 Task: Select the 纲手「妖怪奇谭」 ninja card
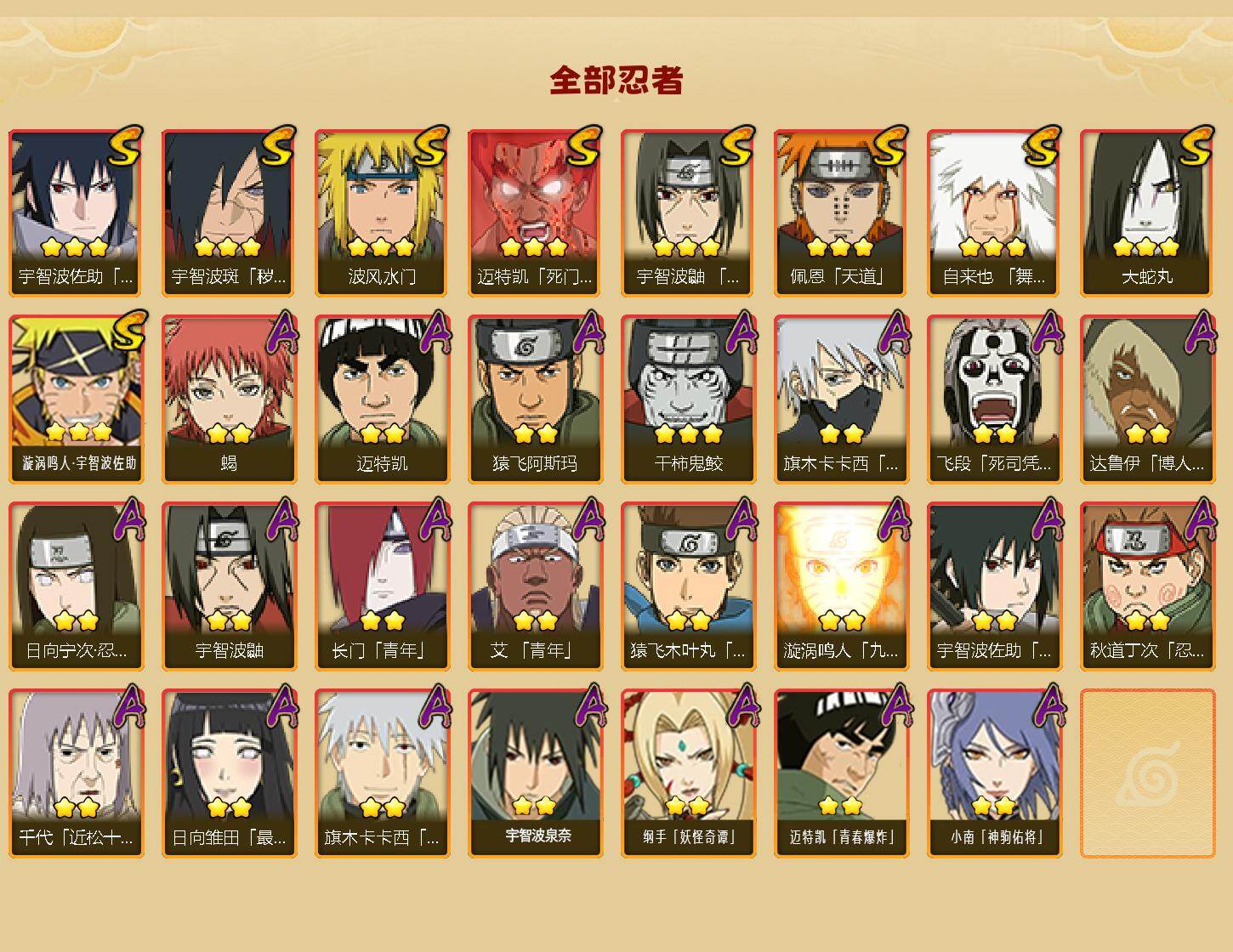pos(688,773)
